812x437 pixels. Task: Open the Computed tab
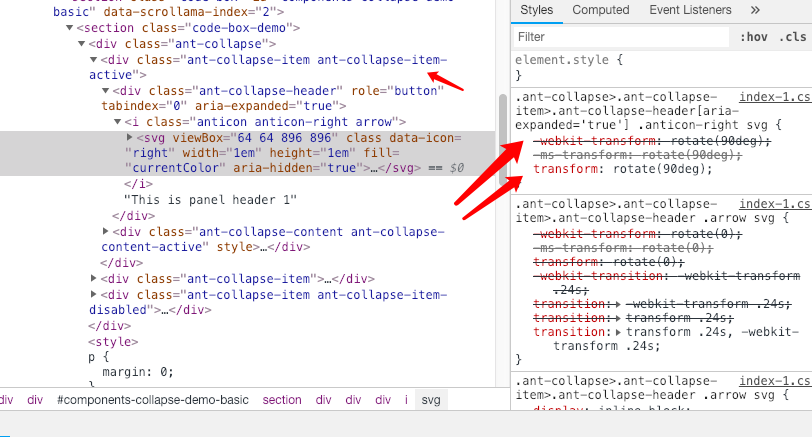(x=601, y=10)
